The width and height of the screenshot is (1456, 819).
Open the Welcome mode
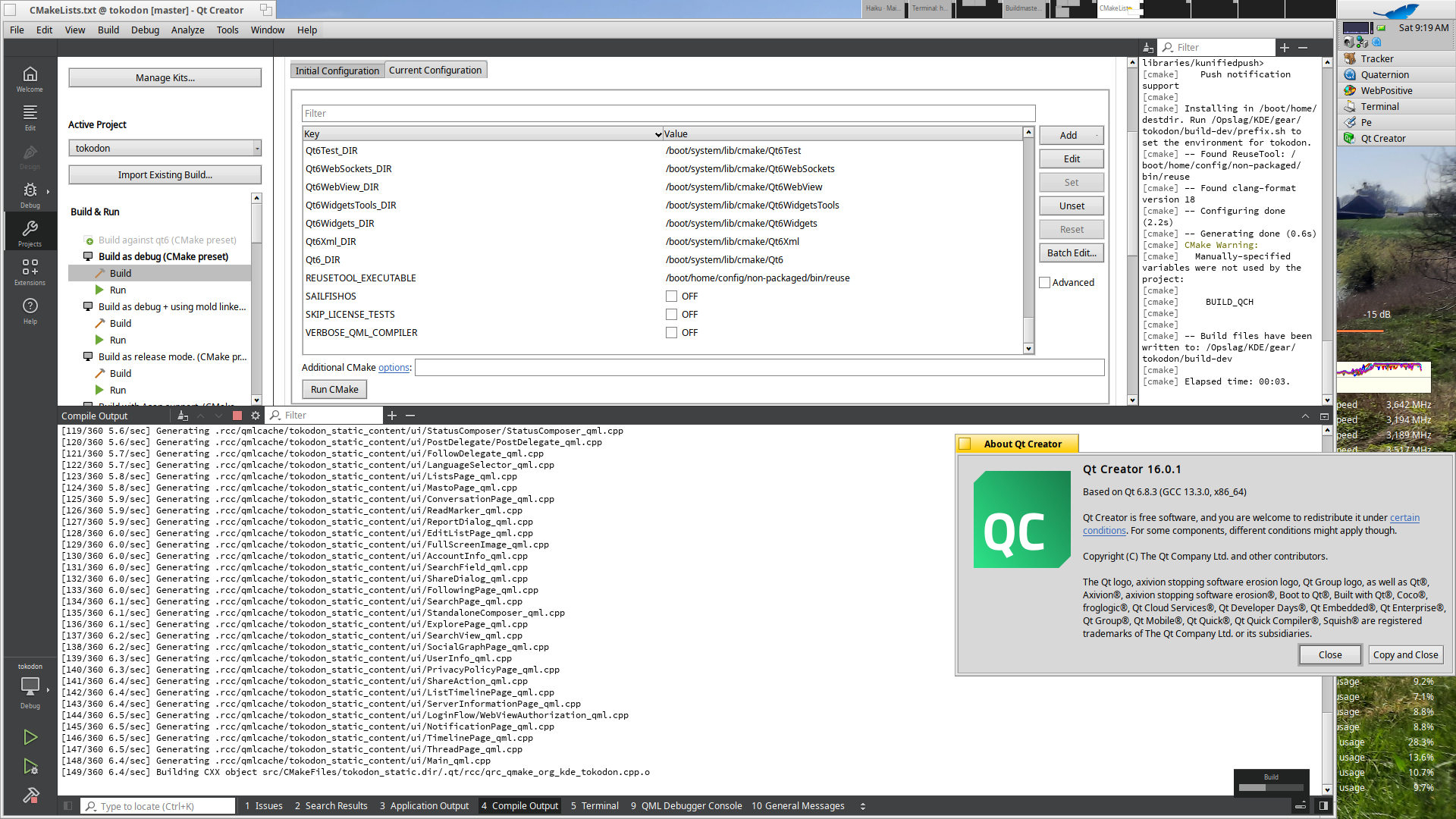point(30,79)
